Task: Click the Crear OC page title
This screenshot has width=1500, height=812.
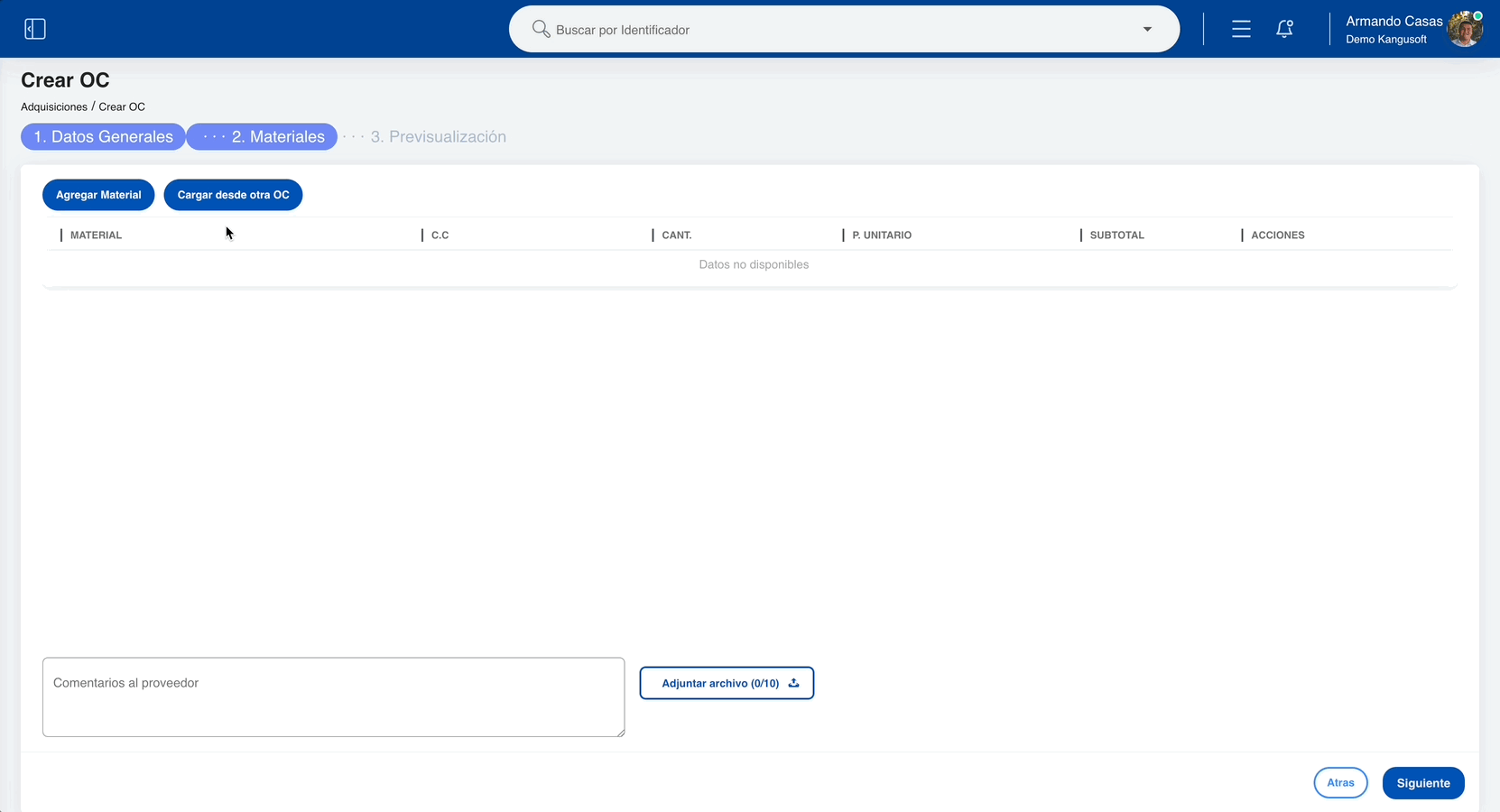Action: tap(65, 80)
